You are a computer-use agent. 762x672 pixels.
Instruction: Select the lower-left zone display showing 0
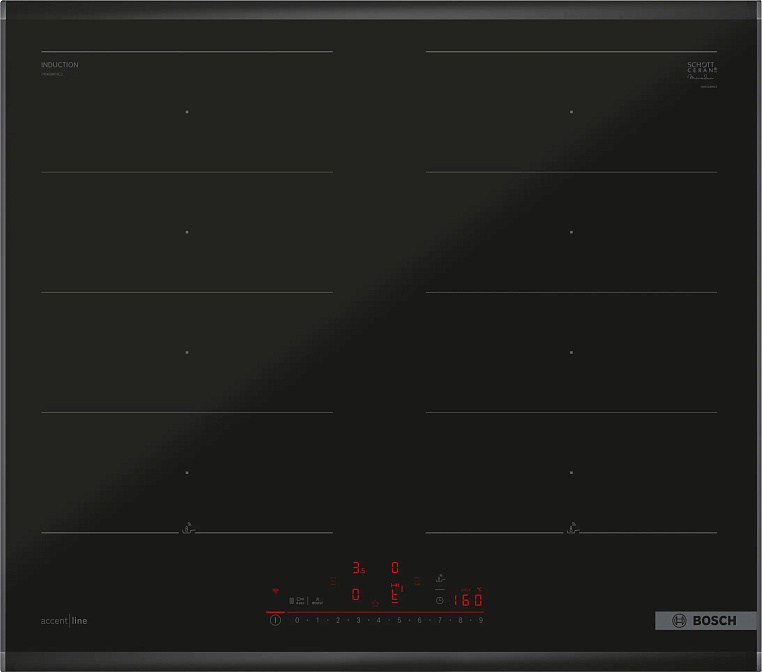pos(356,594)
